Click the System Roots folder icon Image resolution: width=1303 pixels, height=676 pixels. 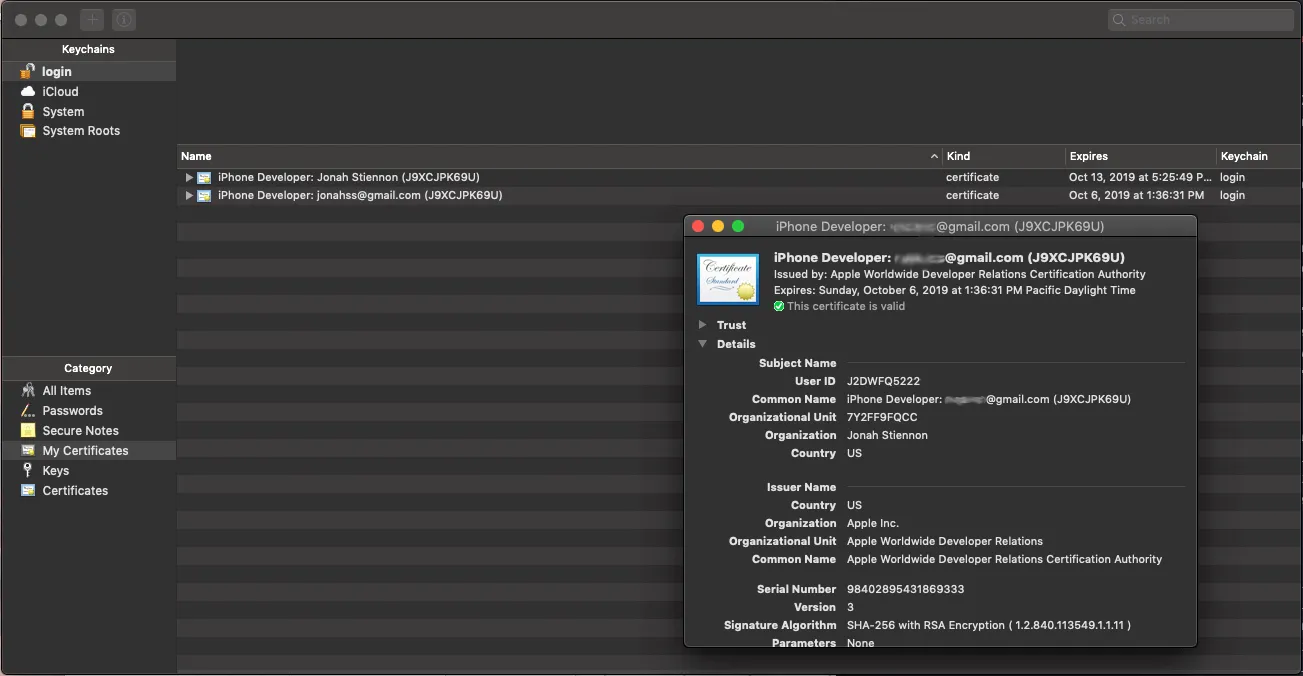point(28,131)
